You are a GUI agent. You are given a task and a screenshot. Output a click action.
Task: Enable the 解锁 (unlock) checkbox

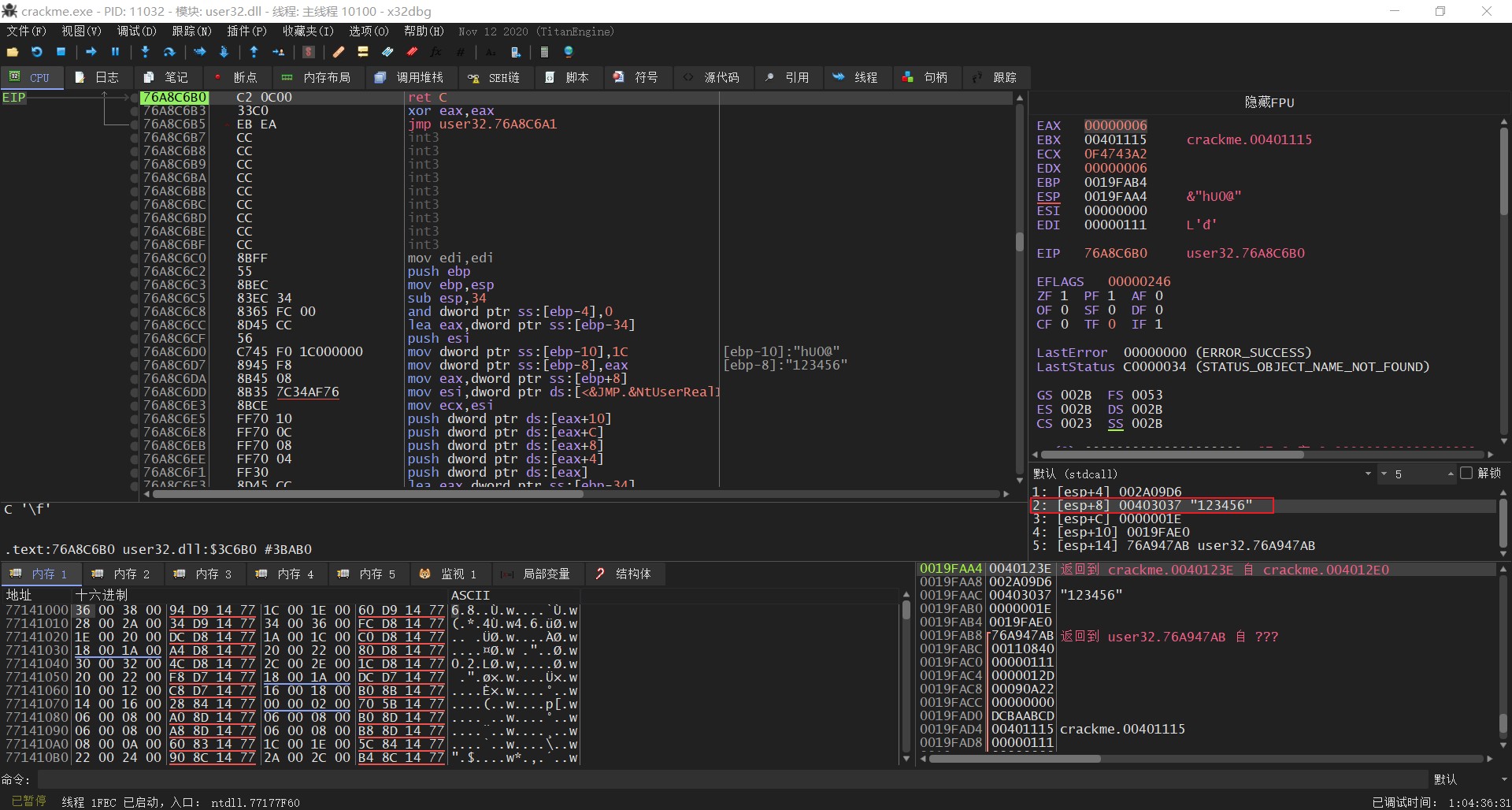pyautogui.click(x=1466, y=474)
